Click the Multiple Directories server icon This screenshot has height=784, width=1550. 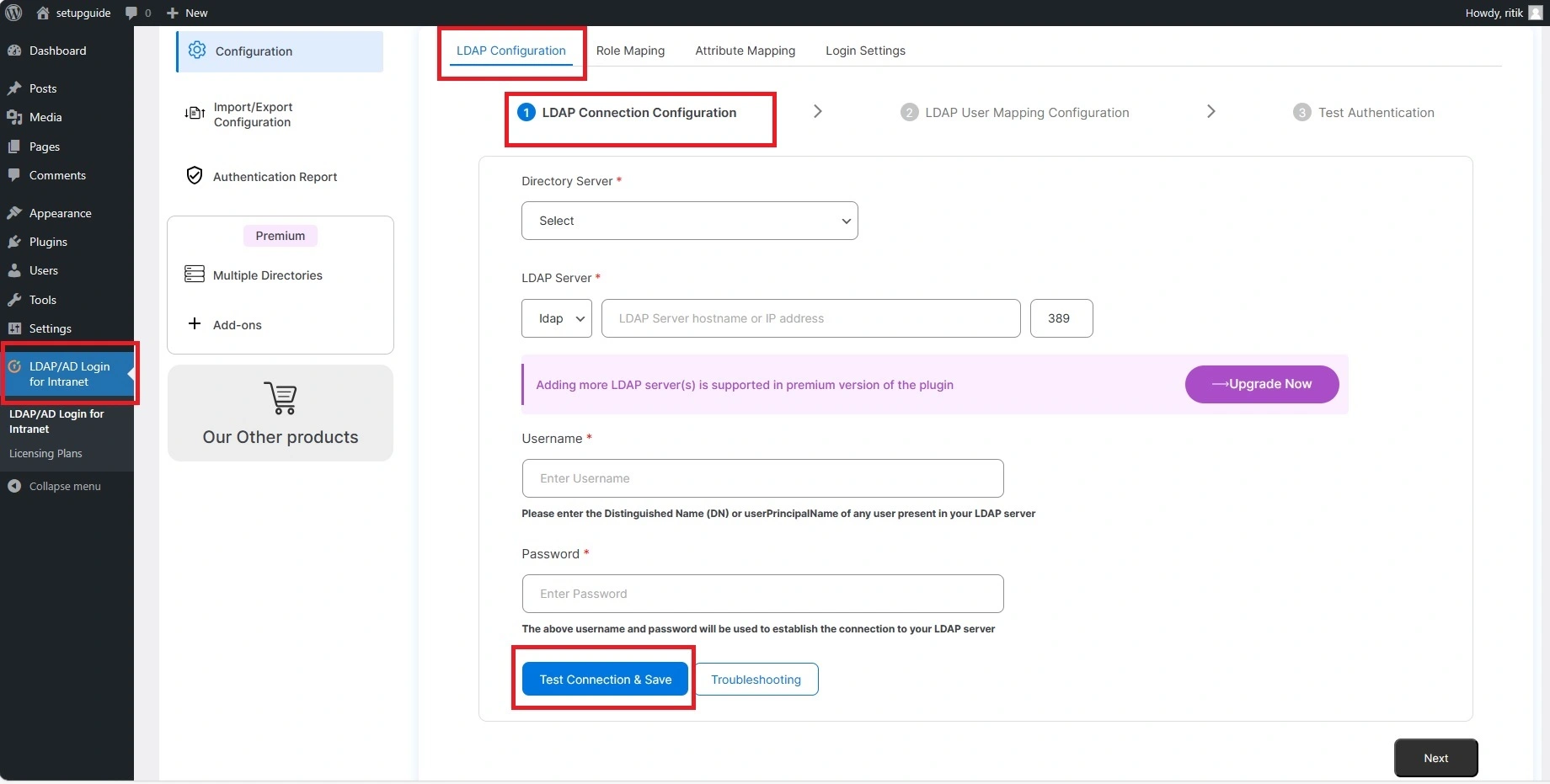(195, 275)
